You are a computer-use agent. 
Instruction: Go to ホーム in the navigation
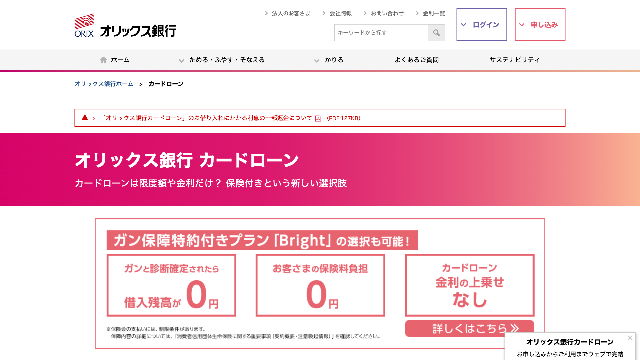115,60
